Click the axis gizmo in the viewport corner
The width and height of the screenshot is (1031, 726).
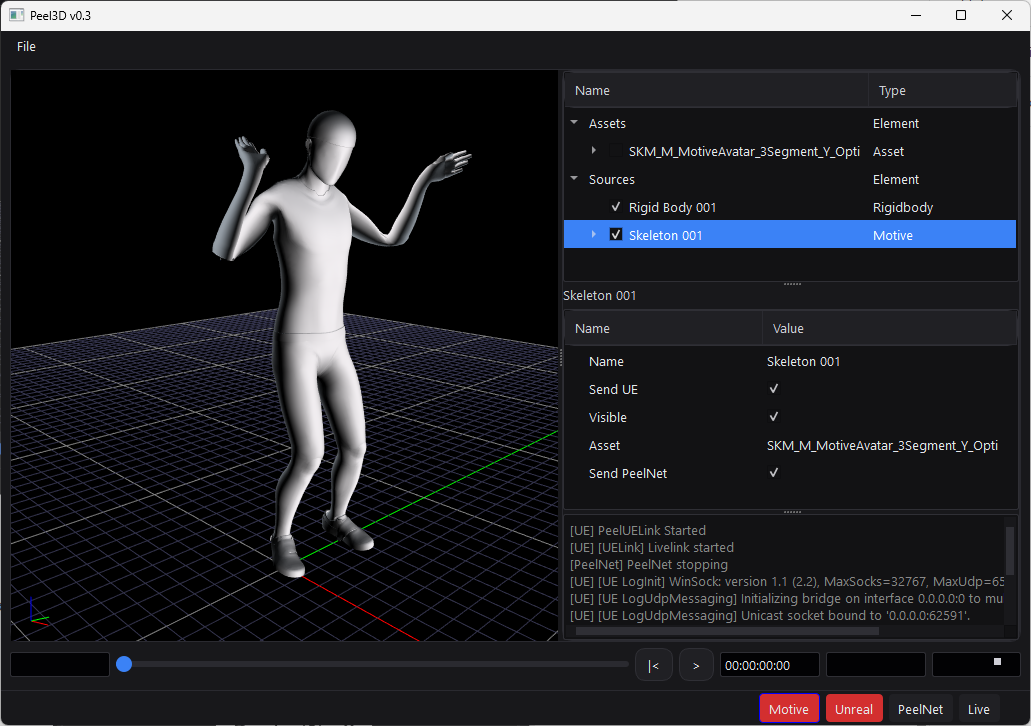(37, 612)
